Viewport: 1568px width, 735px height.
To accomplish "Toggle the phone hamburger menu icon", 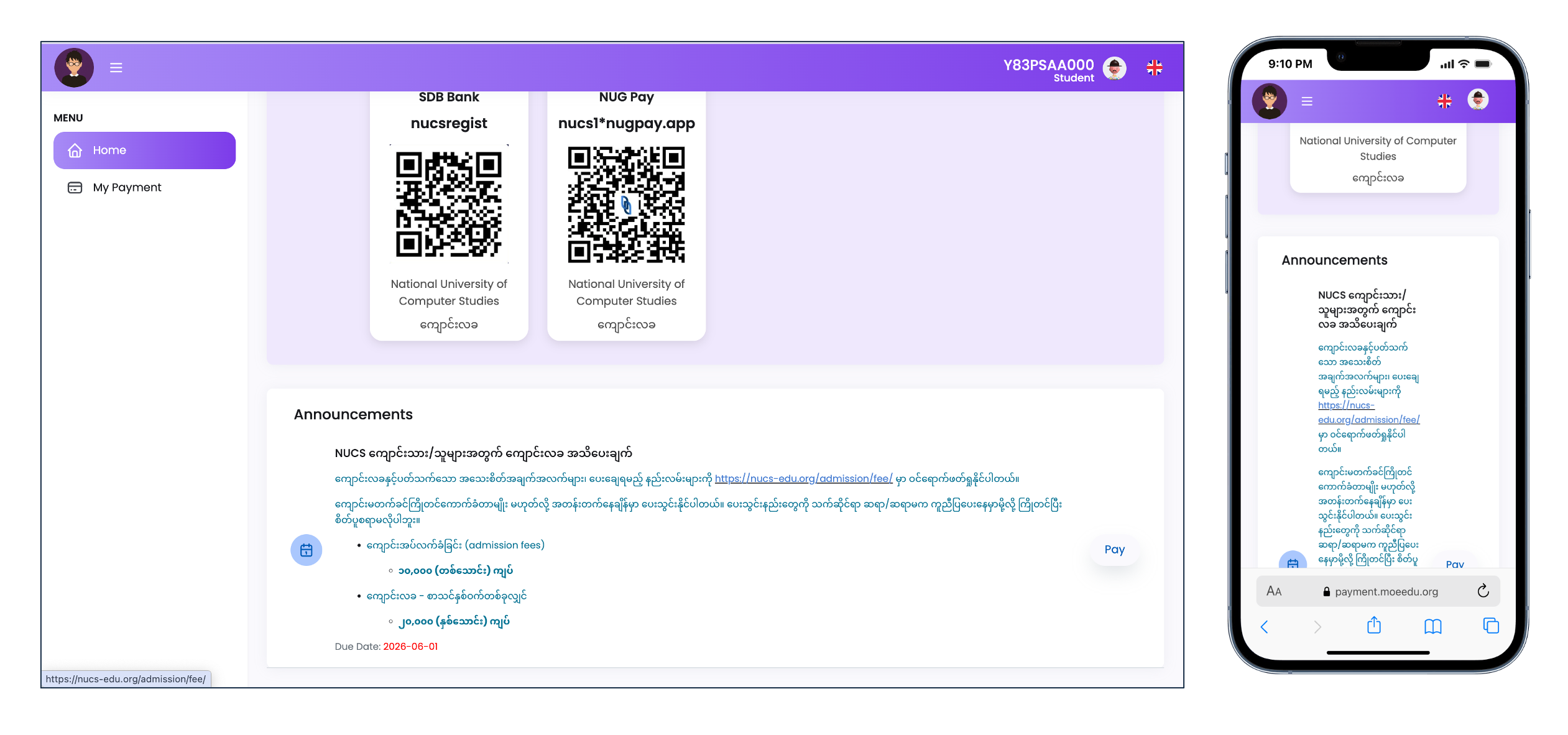I will pyautogui.click(x=1307, y=101).
